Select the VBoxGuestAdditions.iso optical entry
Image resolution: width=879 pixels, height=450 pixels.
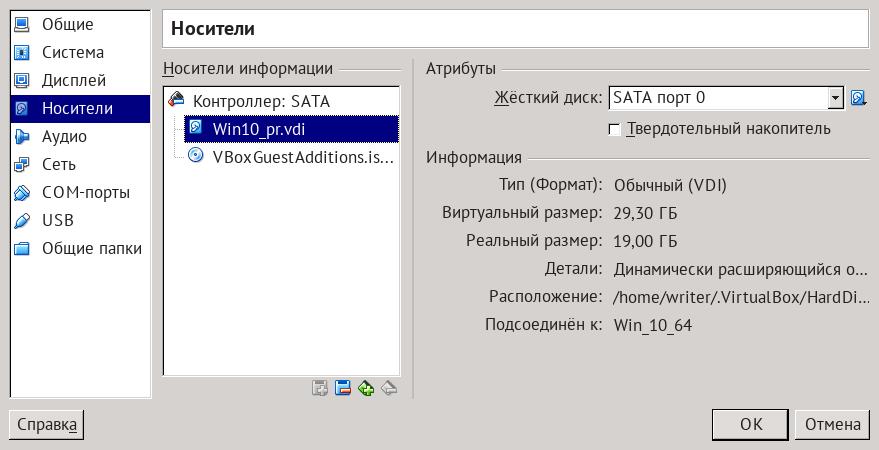pos(303,157)
